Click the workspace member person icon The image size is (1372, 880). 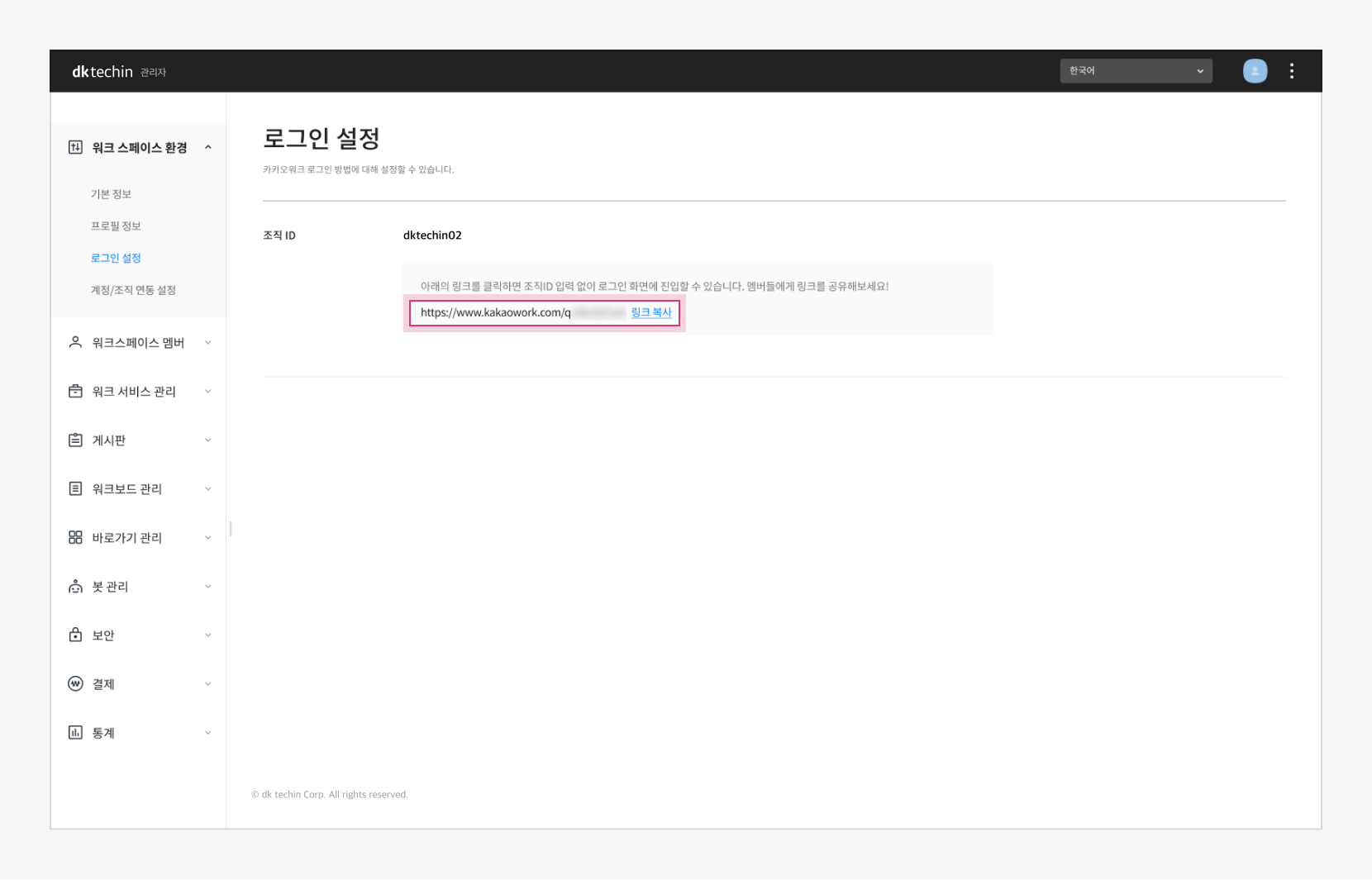(x=75, y=342)
